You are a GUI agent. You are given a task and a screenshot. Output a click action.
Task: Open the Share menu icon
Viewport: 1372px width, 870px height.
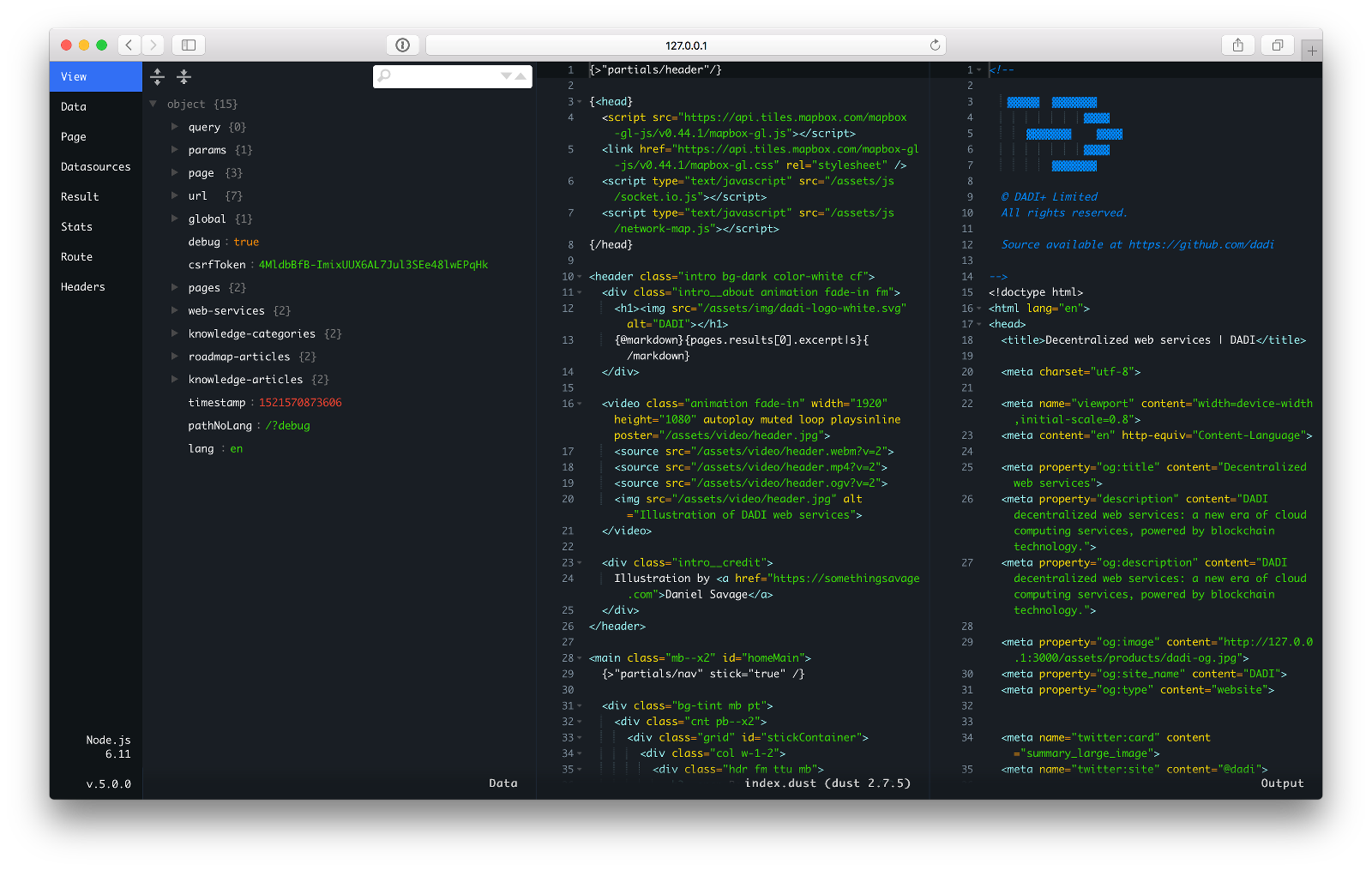coord(1238,45)
